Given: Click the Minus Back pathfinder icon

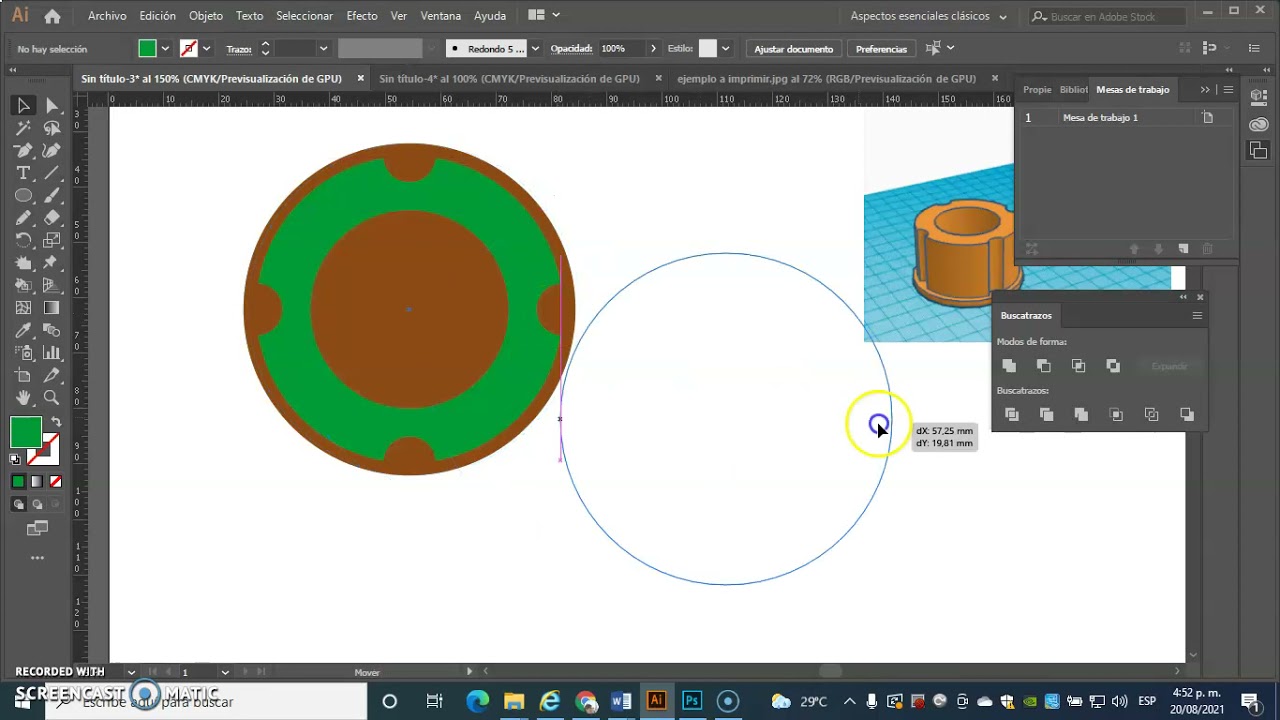Looking at the screenshot, I should [1187, 414].
